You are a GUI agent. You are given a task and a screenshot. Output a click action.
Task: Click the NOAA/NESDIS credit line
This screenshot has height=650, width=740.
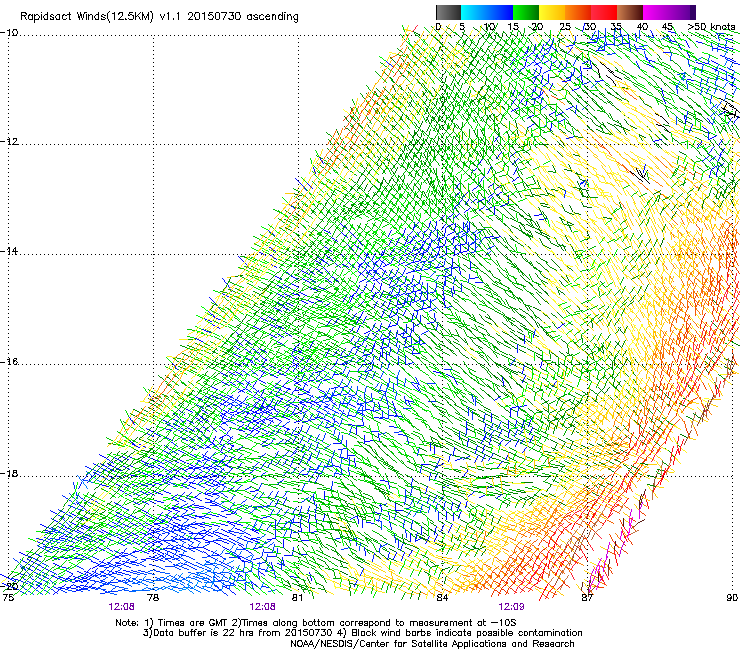[x=432, y=644]
